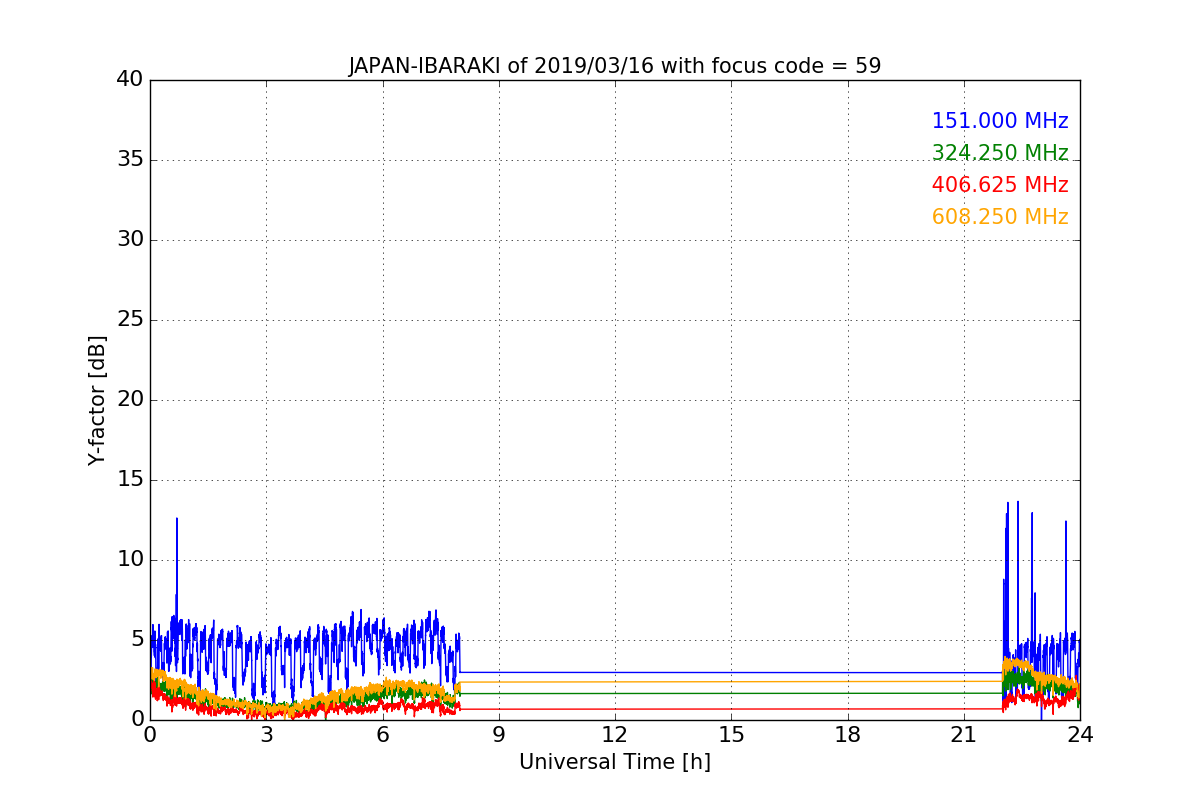Select the 406.625 MHz legend label

pyautogui.click(x=1000, y=185)
